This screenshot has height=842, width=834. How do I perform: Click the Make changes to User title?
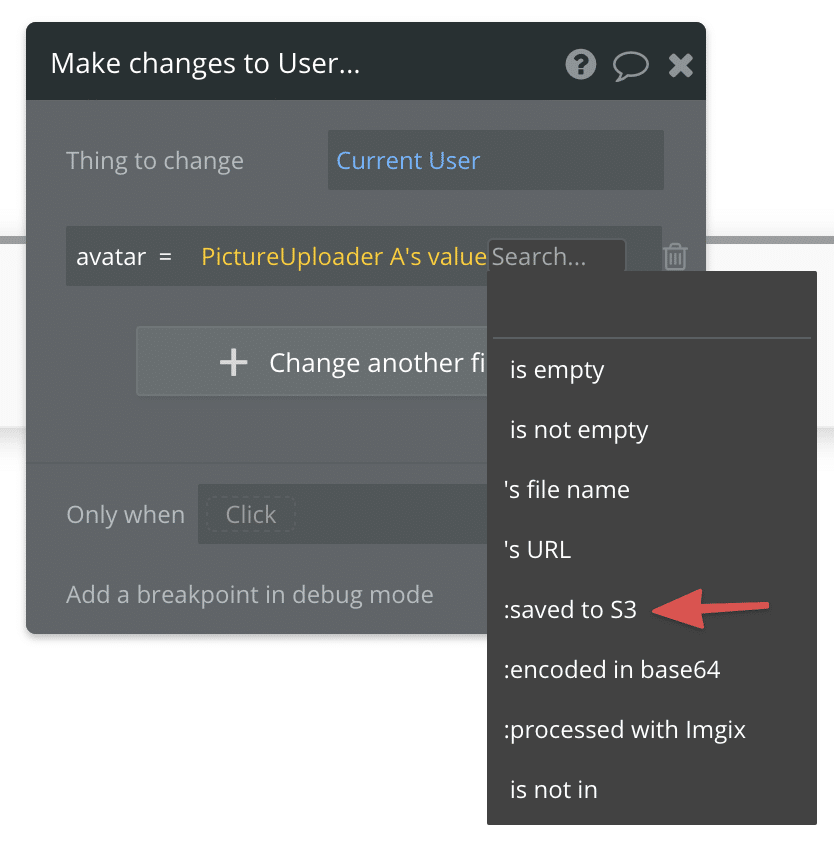(x=205, y=65)
